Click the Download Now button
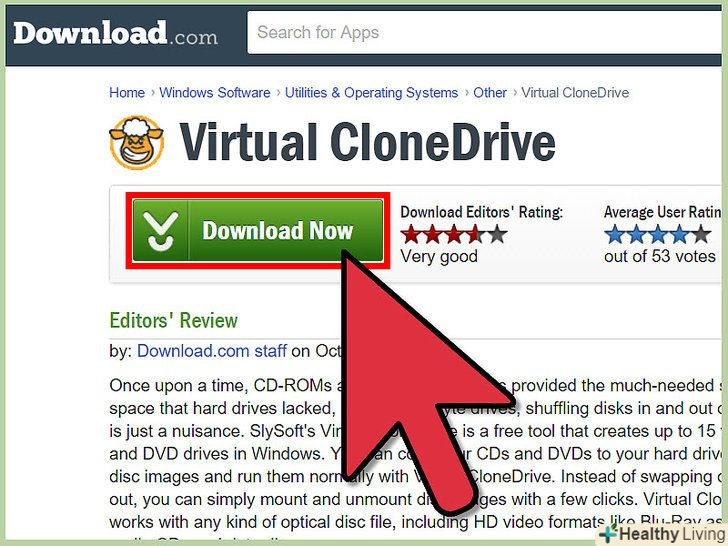The width and height of the screenshot is (728, 546). click(x=258, y=231)
